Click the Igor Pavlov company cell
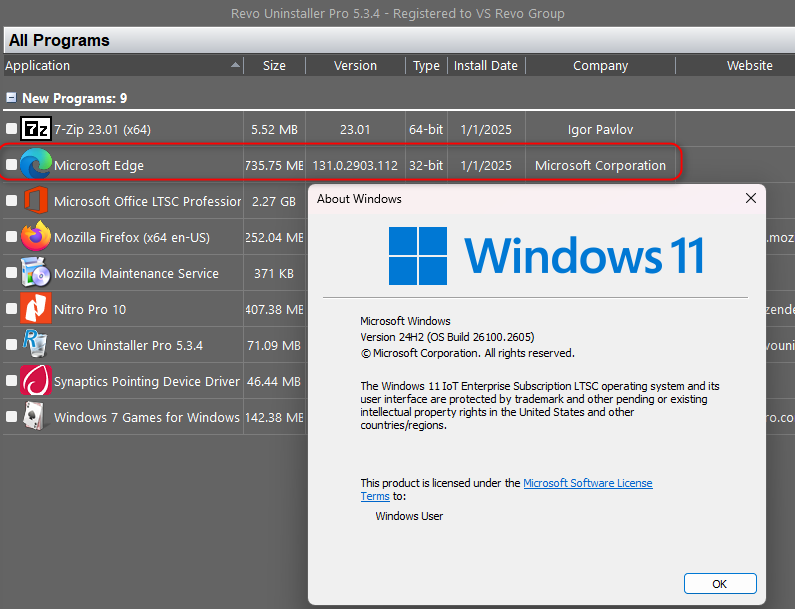The width and height of the screenshot is (795, 609). 600,130
